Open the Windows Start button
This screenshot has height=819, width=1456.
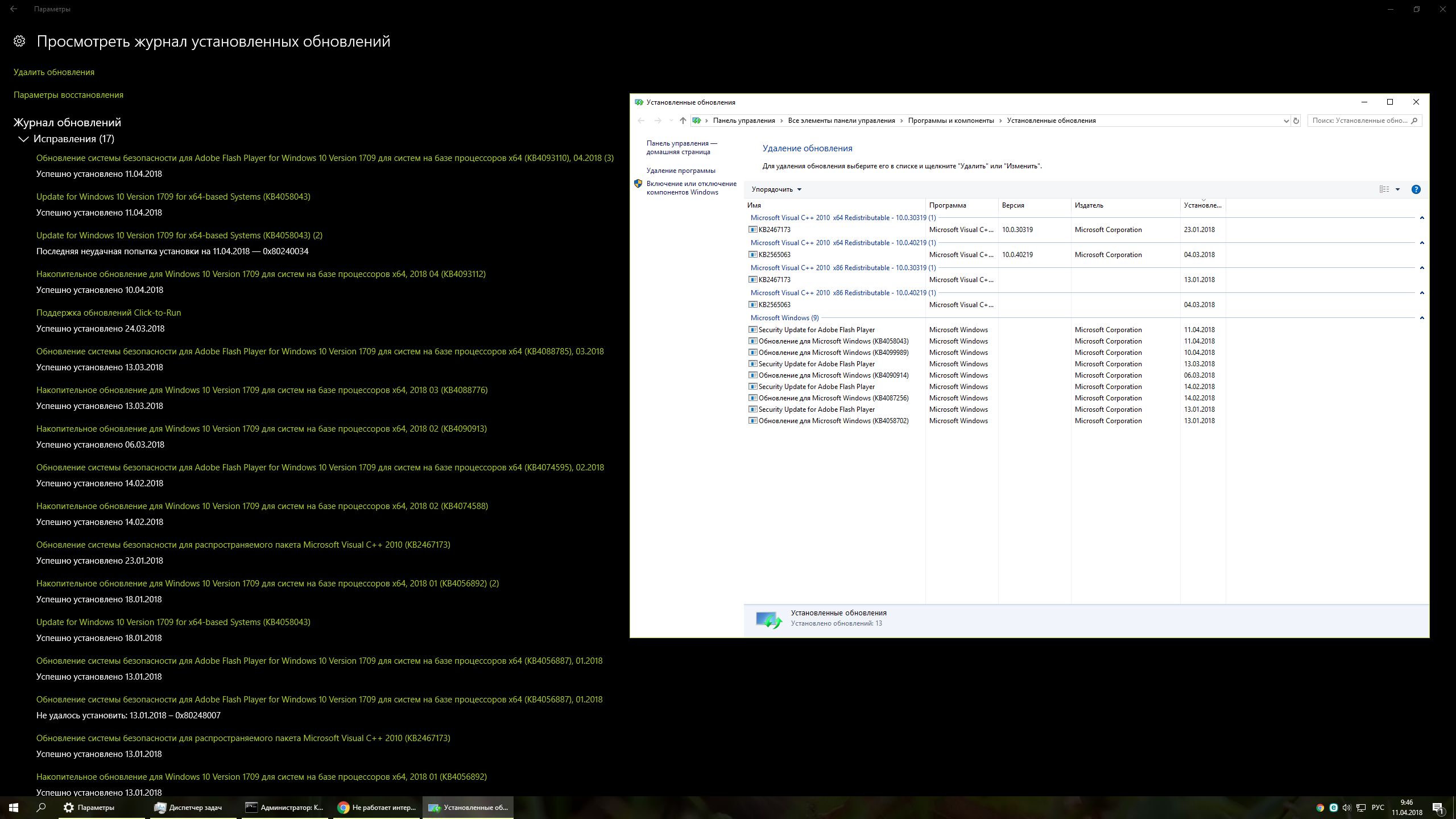(14, 808)
